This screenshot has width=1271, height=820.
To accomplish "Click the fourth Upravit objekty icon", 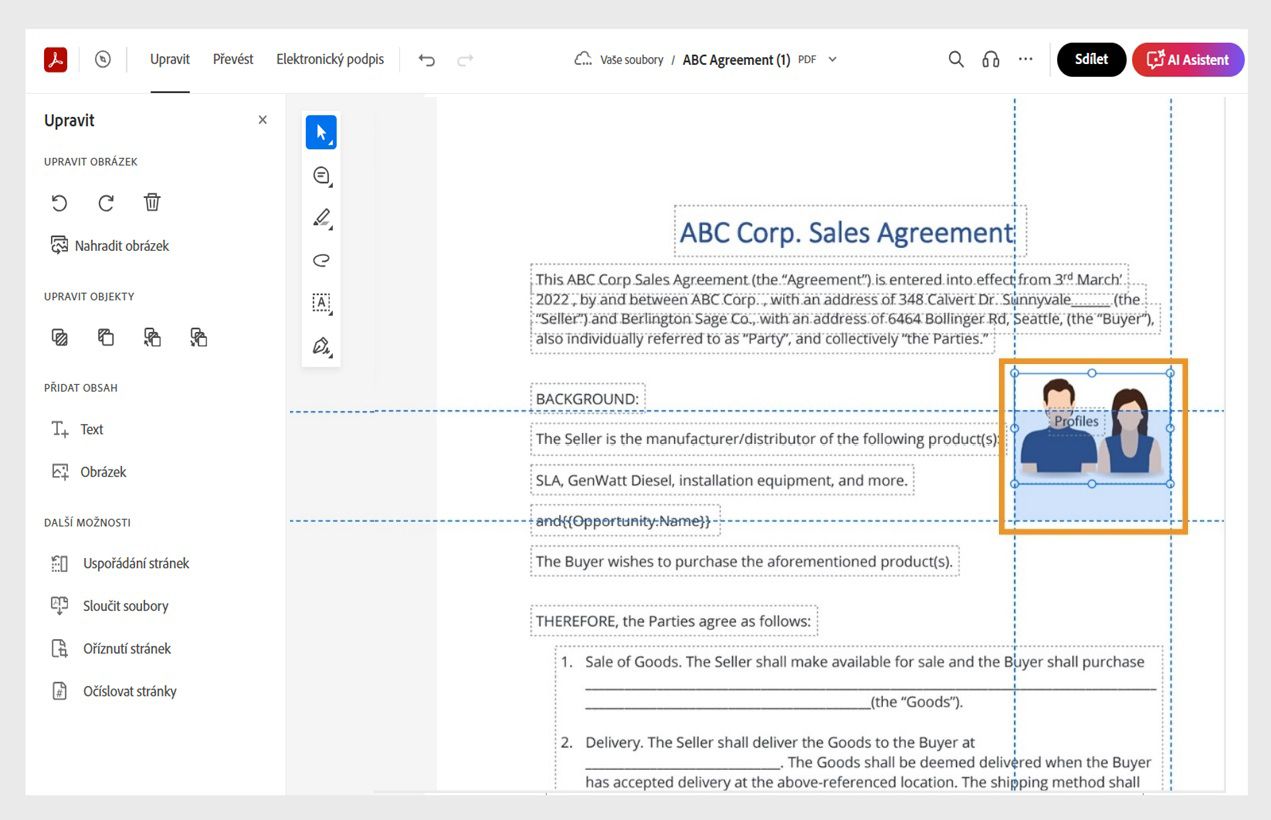I will (x=198, y=337).
